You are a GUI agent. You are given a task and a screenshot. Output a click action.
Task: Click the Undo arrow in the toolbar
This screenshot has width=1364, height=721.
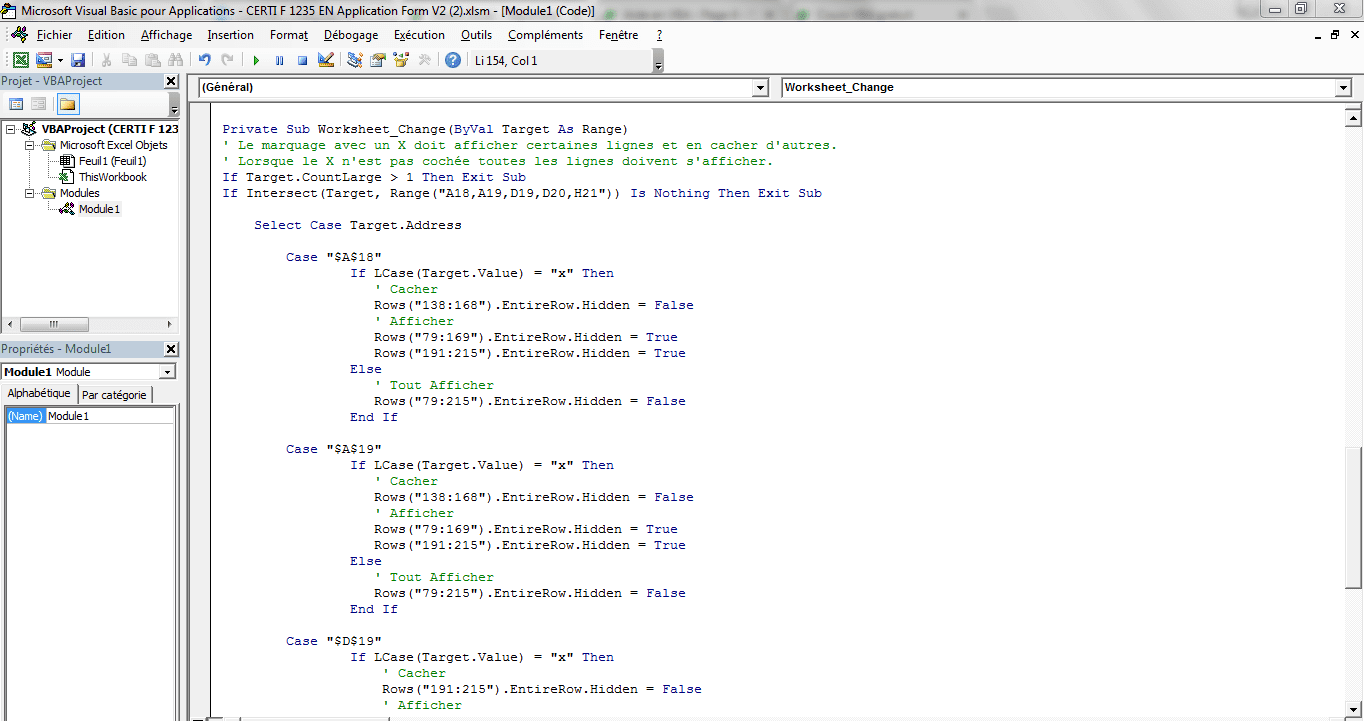[205, 61]
